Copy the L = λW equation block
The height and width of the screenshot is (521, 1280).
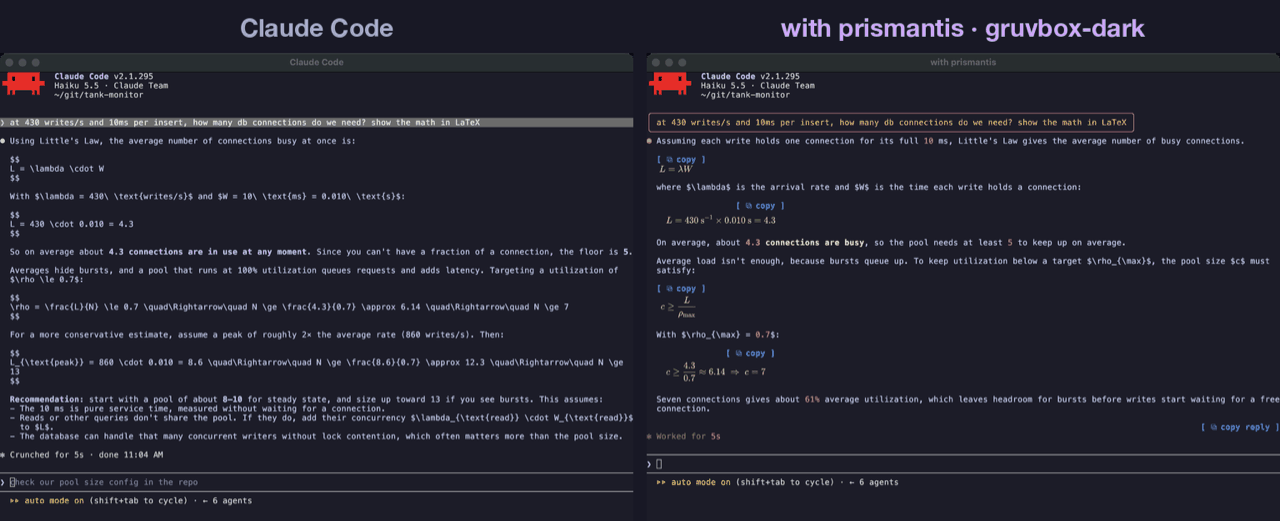click(681, 159)
